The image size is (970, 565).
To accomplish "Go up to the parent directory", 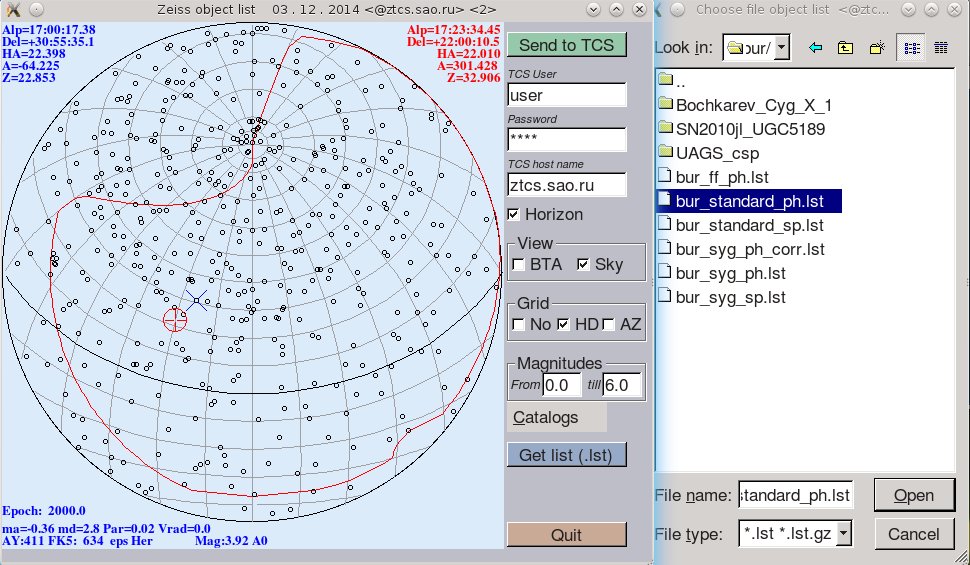I will point(846,48).
